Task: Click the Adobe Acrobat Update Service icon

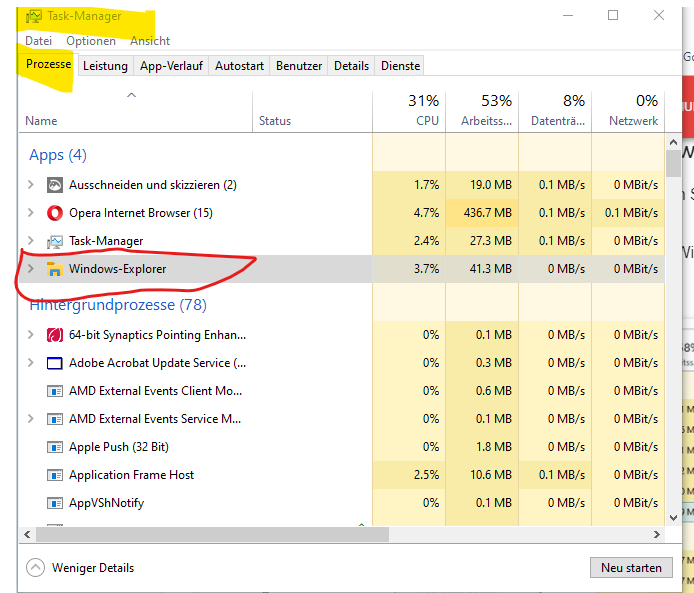Action: coord(54,363)
